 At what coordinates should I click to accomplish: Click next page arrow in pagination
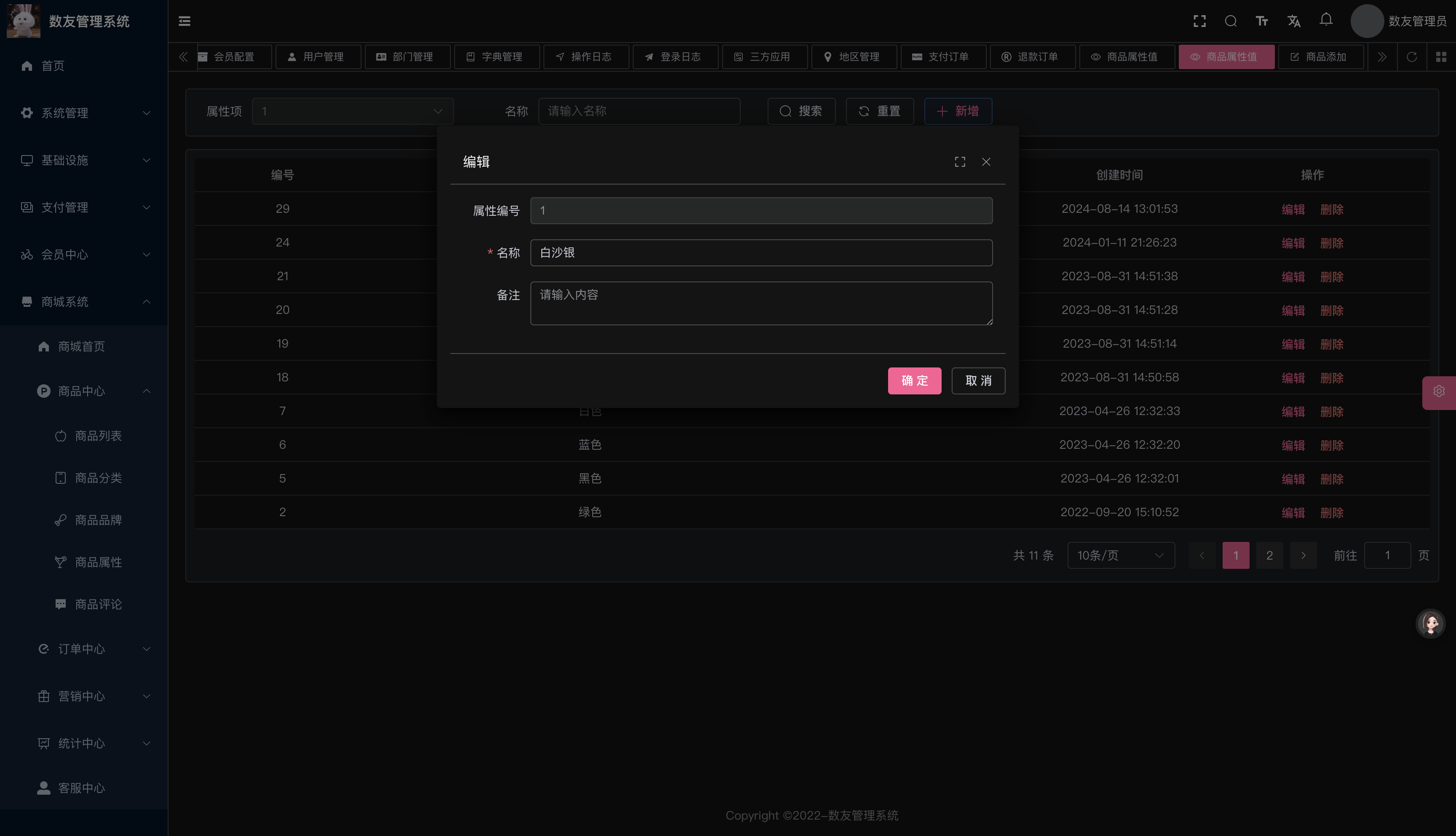1303,555
